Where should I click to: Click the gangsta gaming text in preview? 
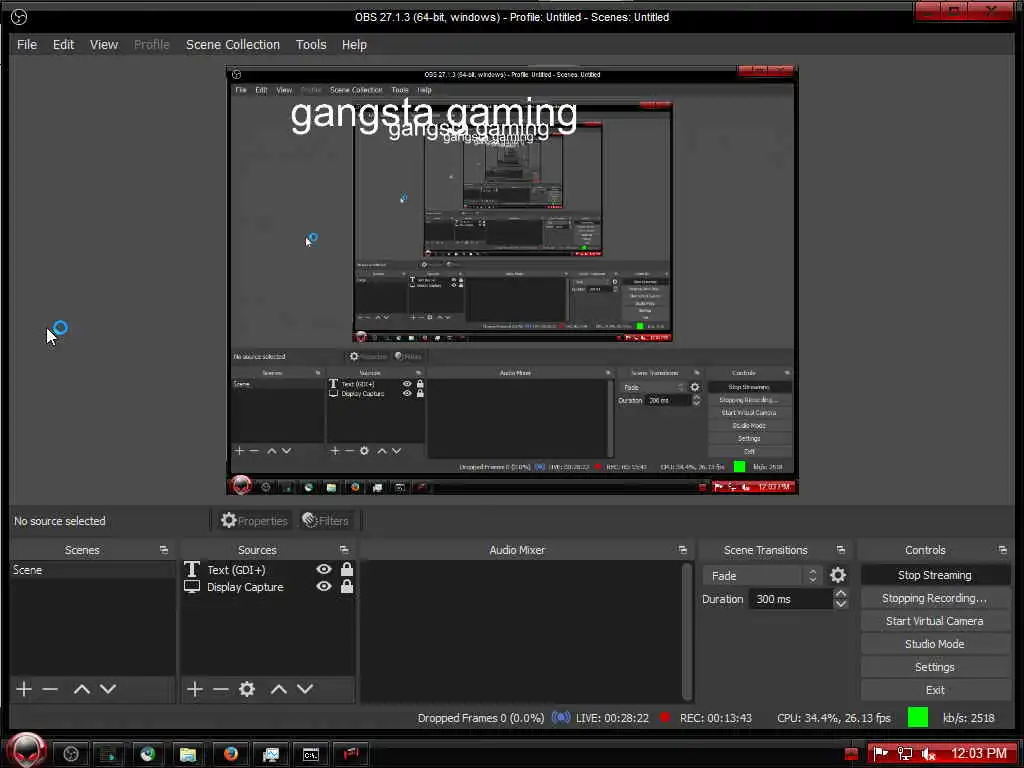click(434, 114)
